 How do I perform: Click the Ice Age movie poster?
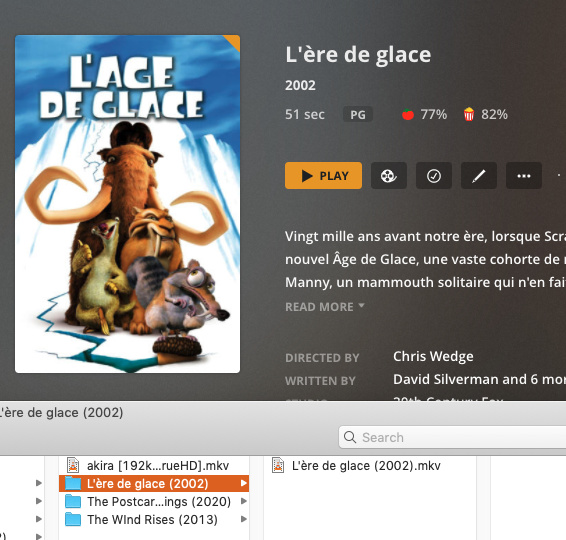click(x=127, y=204)
